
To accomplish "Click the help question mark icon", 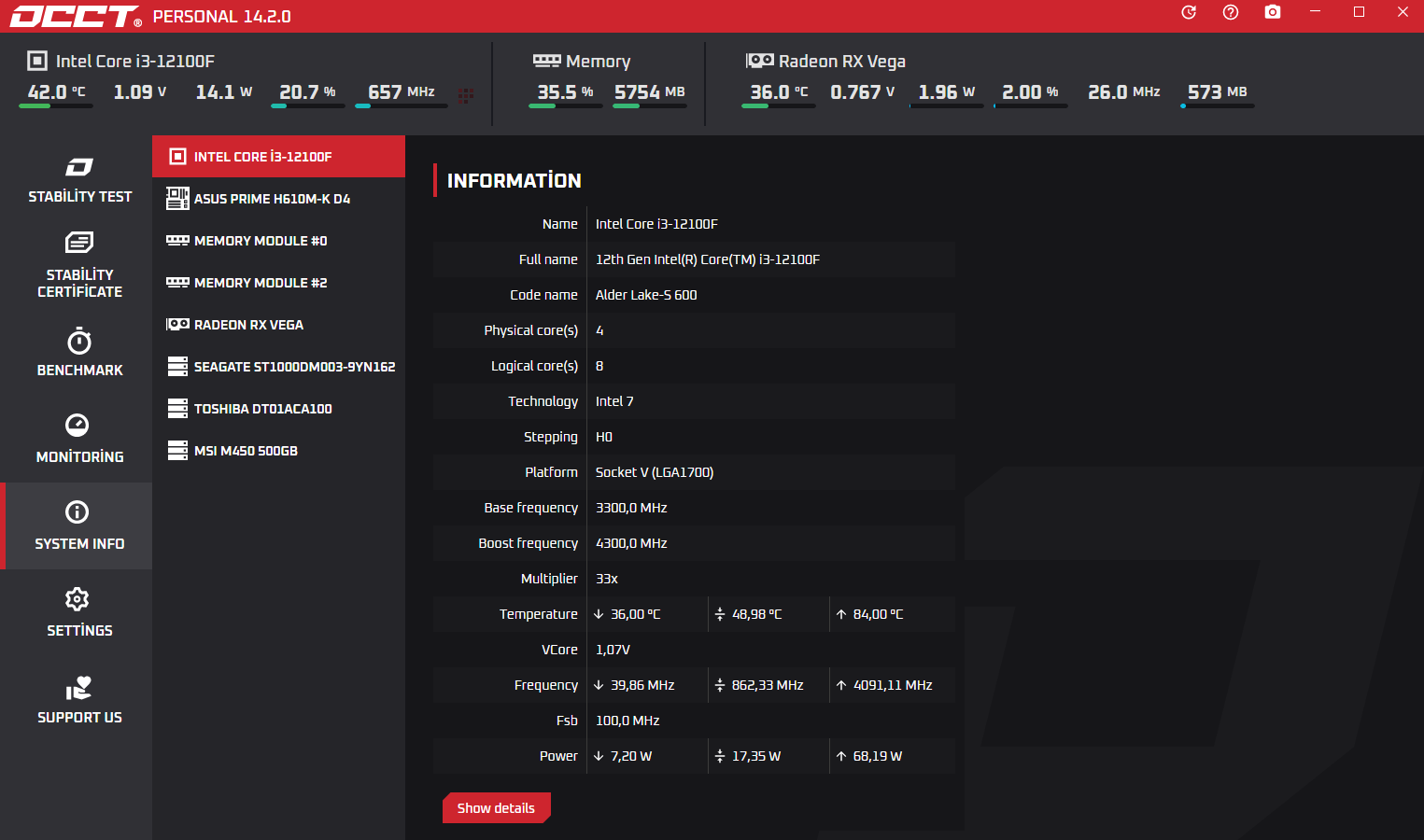I will point(1231,12).
